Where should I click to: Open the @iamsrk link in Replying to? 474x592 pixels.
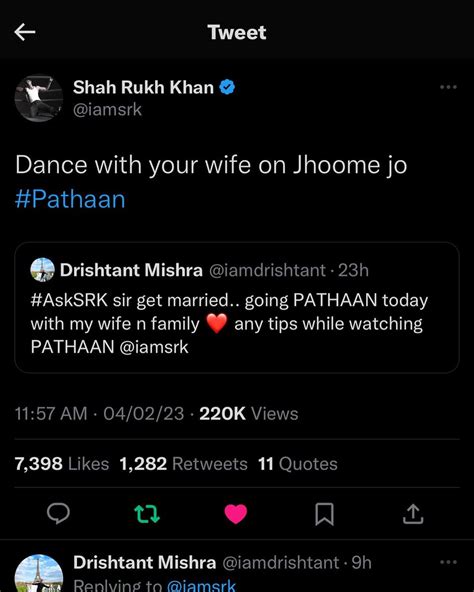click(201, 585)
